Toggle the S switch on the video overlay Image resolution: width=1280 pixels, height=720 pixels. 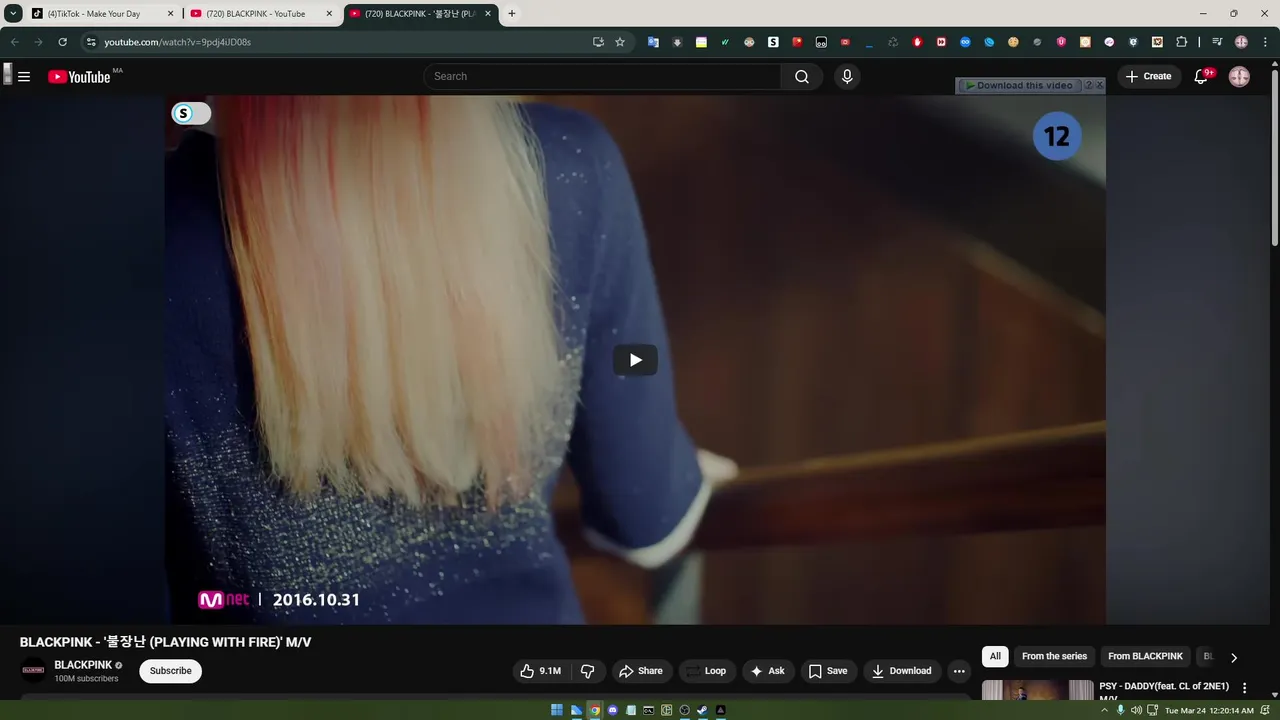[190, 113]
